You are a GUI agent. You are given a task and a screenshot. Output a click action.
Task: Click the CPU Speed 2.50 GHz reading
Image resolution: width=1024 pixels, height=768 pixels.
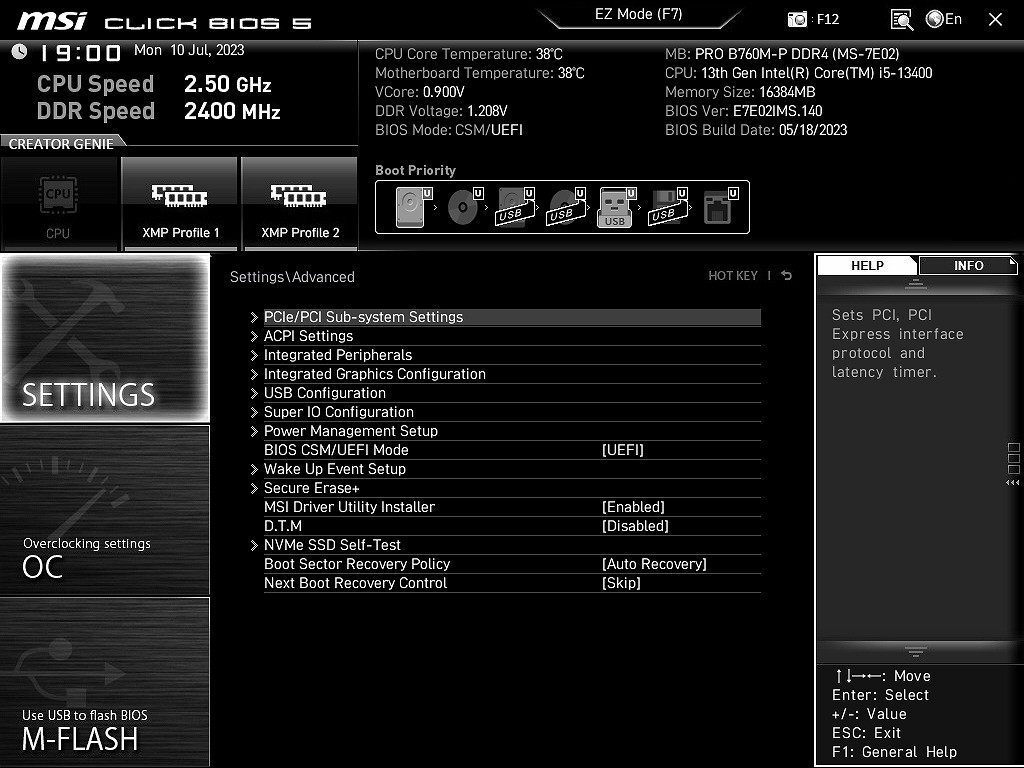click(154, 84)
